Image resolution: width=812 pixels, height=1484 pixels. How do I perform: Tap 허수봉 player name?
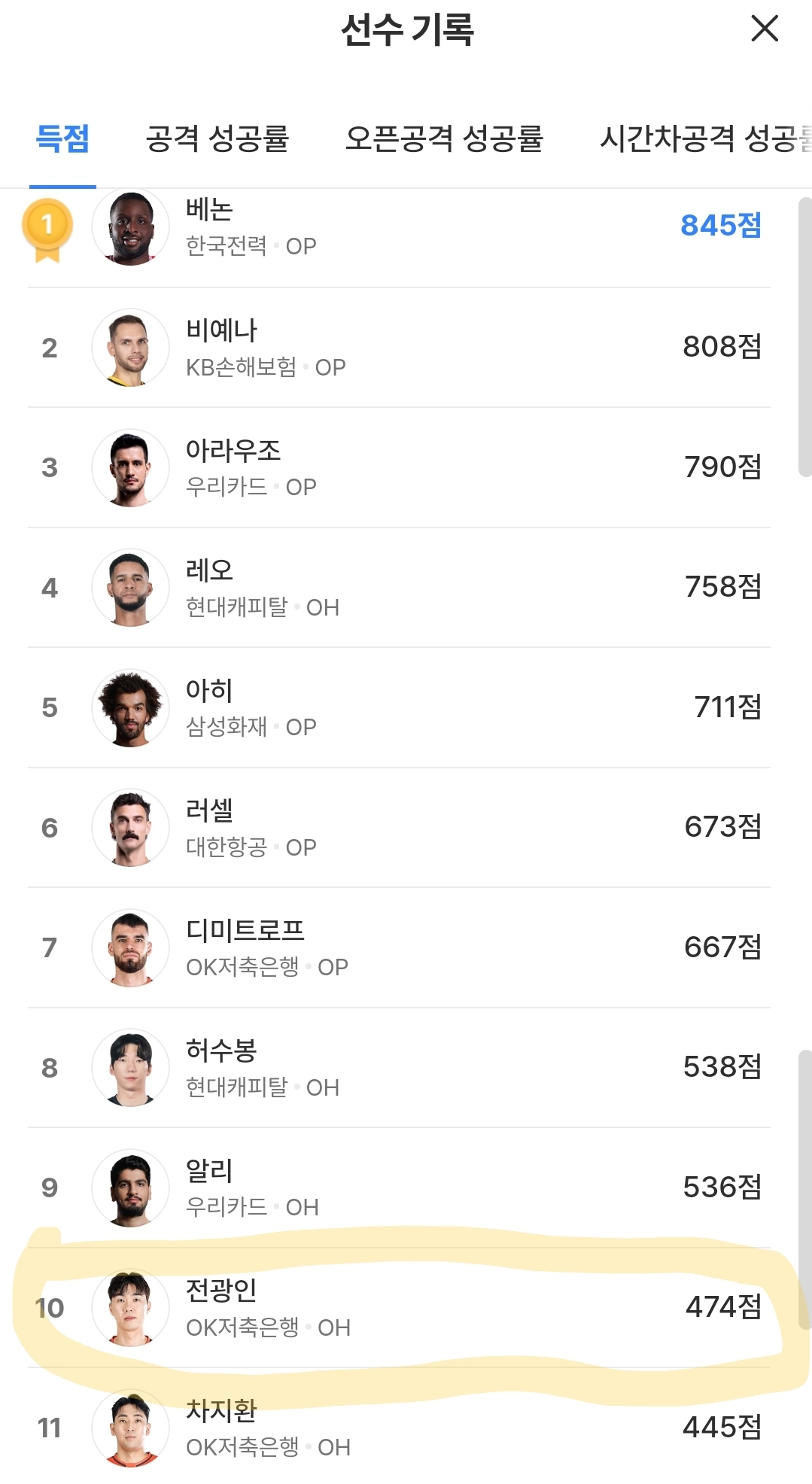click(x=221, y=1050)
